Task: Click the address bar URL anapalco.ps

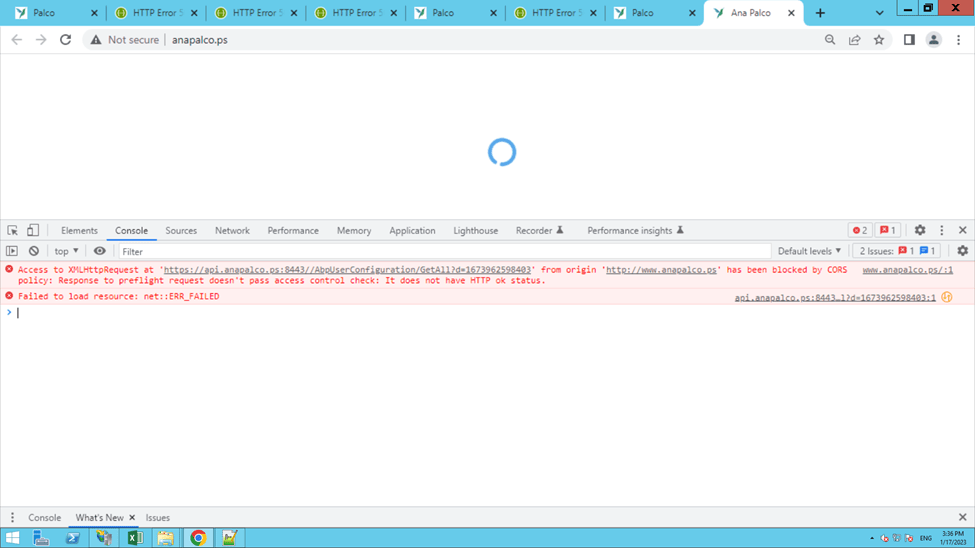Action: (200, 40)
